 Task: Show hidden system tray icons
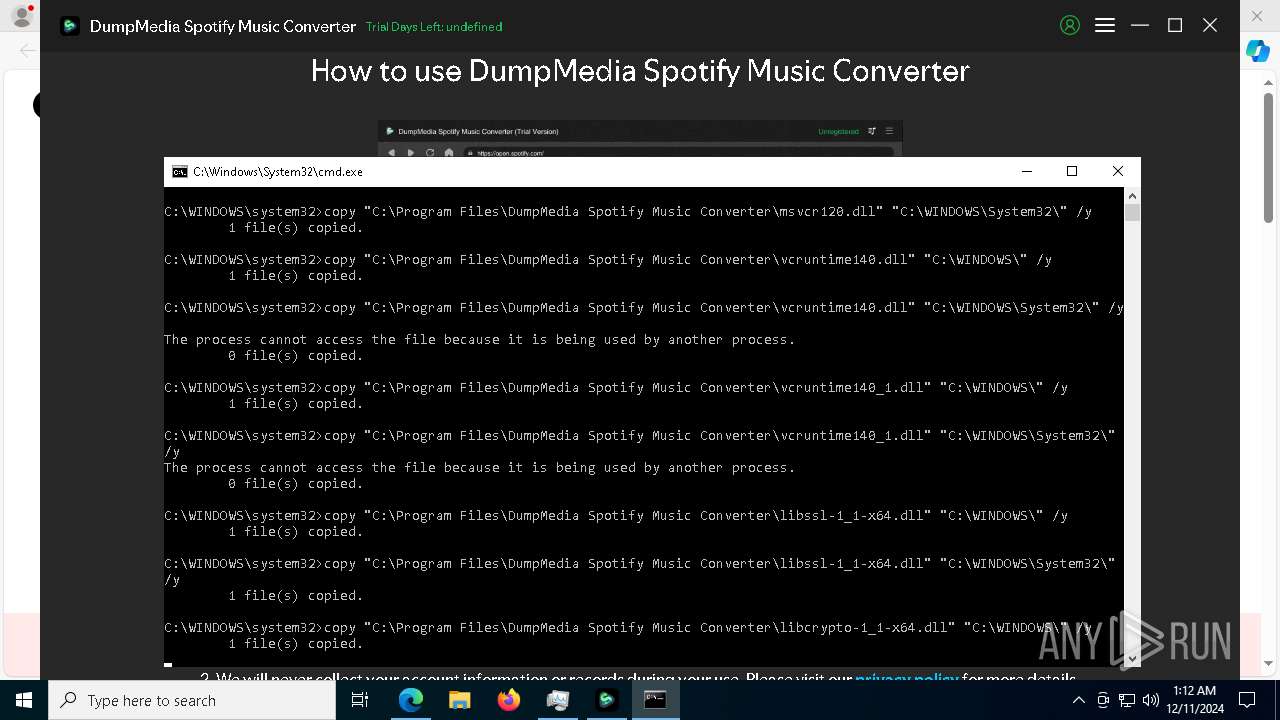tap(1079, 700)
